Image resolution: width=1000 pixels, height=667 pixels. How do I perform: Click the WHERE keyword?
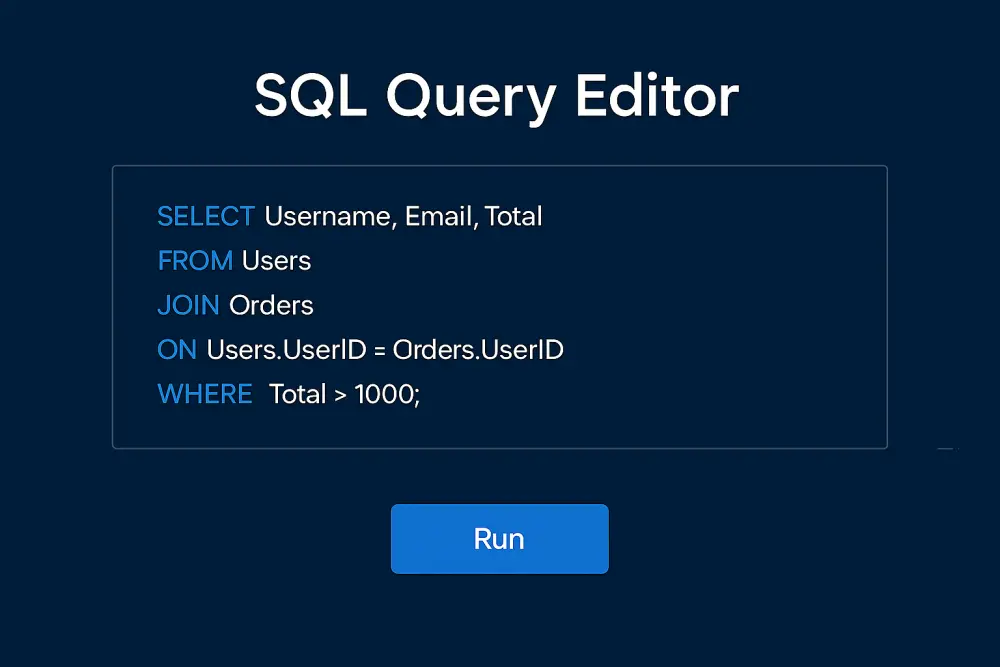204,394
